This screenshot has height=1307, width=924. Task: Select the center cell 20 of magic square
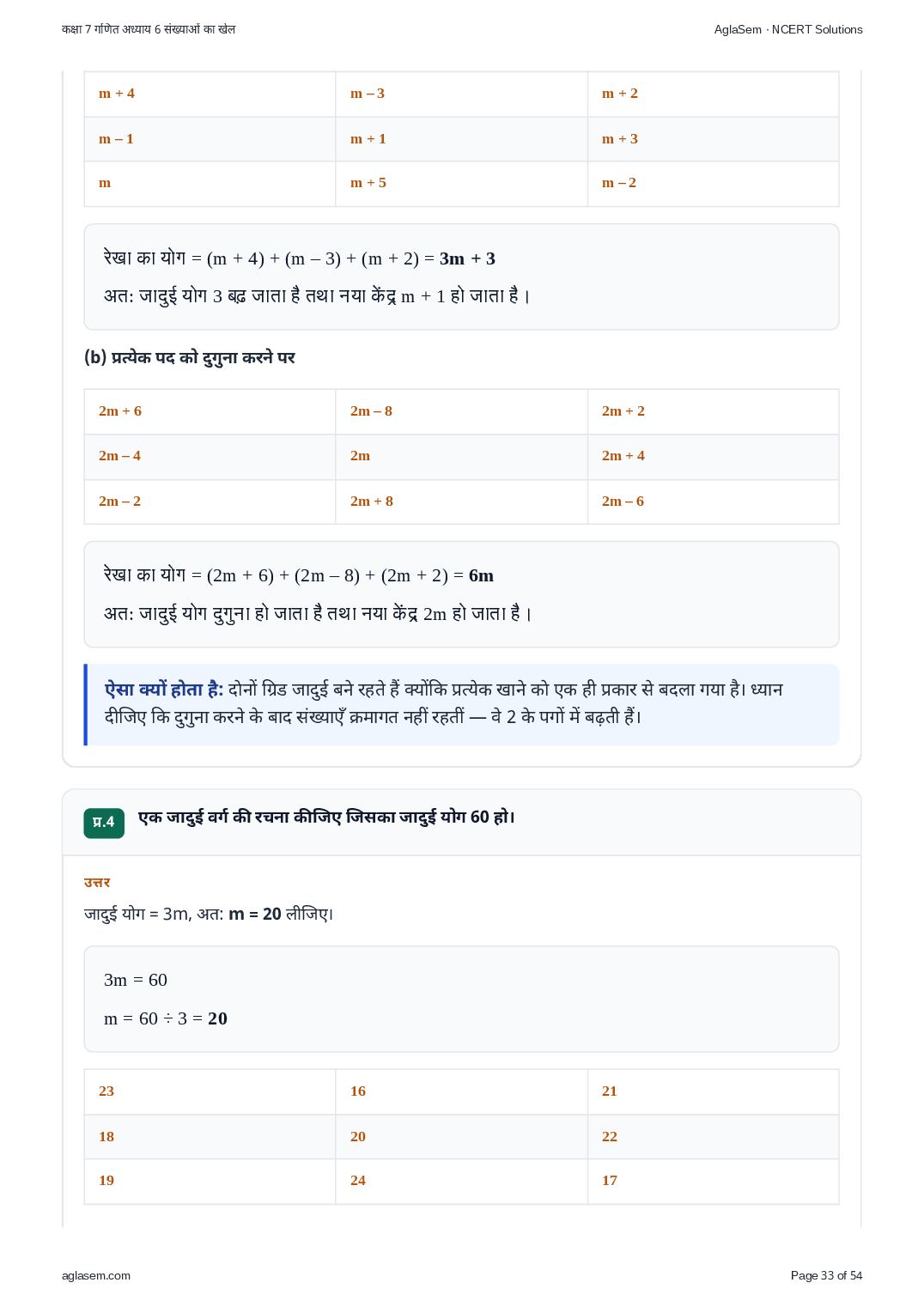point(461,1137)
